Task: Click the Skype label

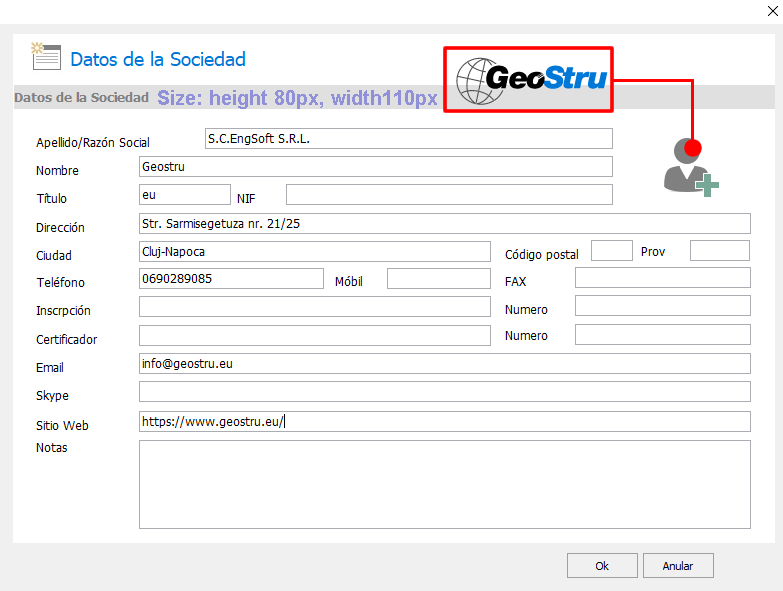Action: click(52, 396)
